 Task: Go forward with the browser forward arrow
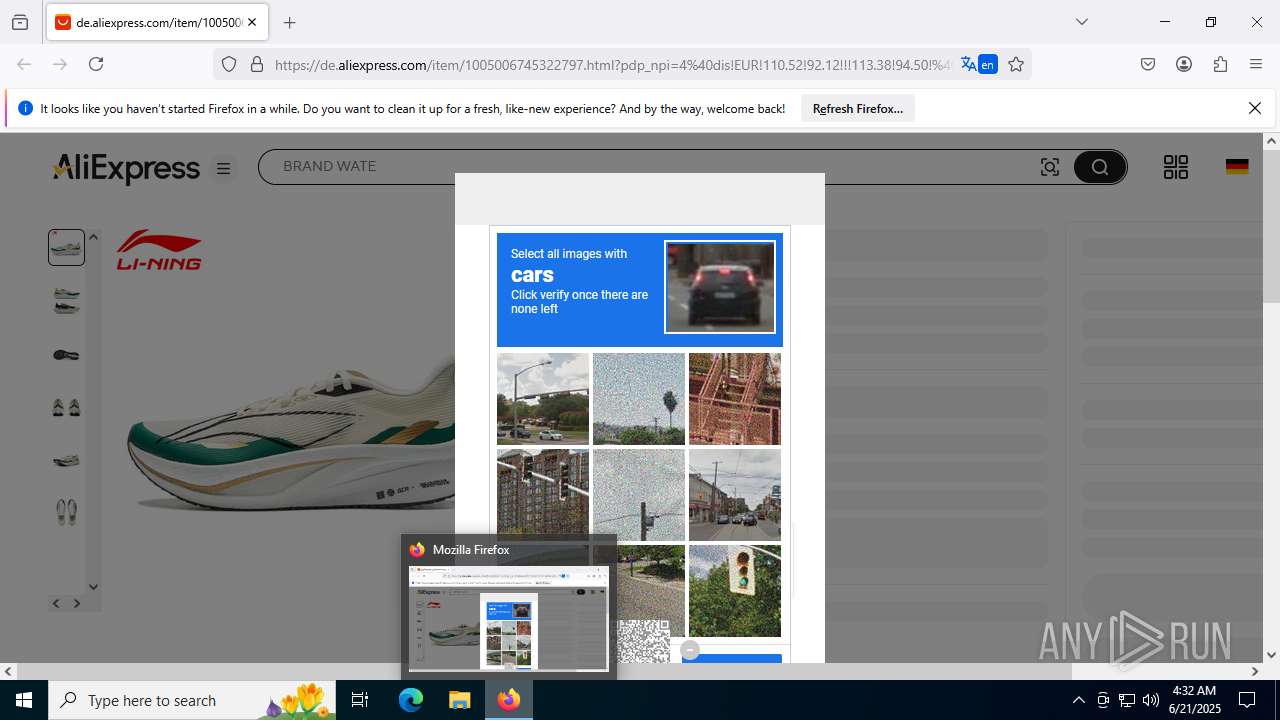pos(60,64)
